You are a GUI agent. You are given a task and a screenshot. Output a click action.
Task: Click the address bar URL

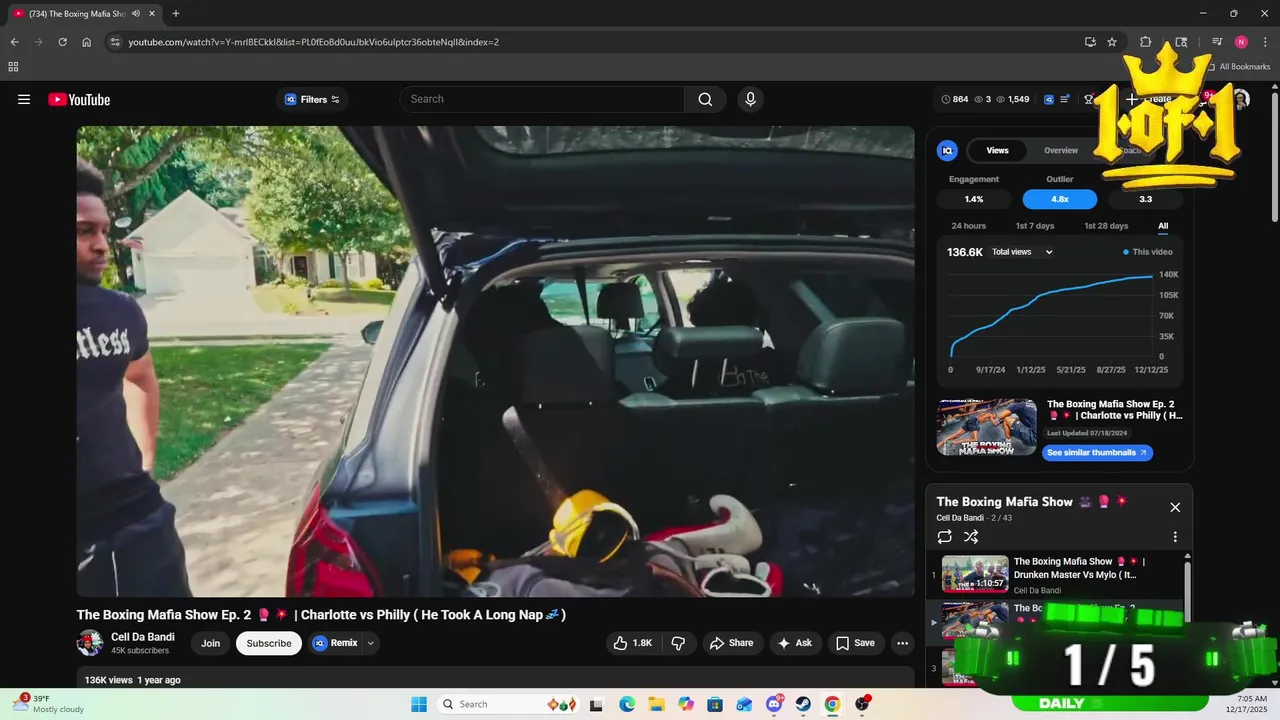click(x=313, y=42)
